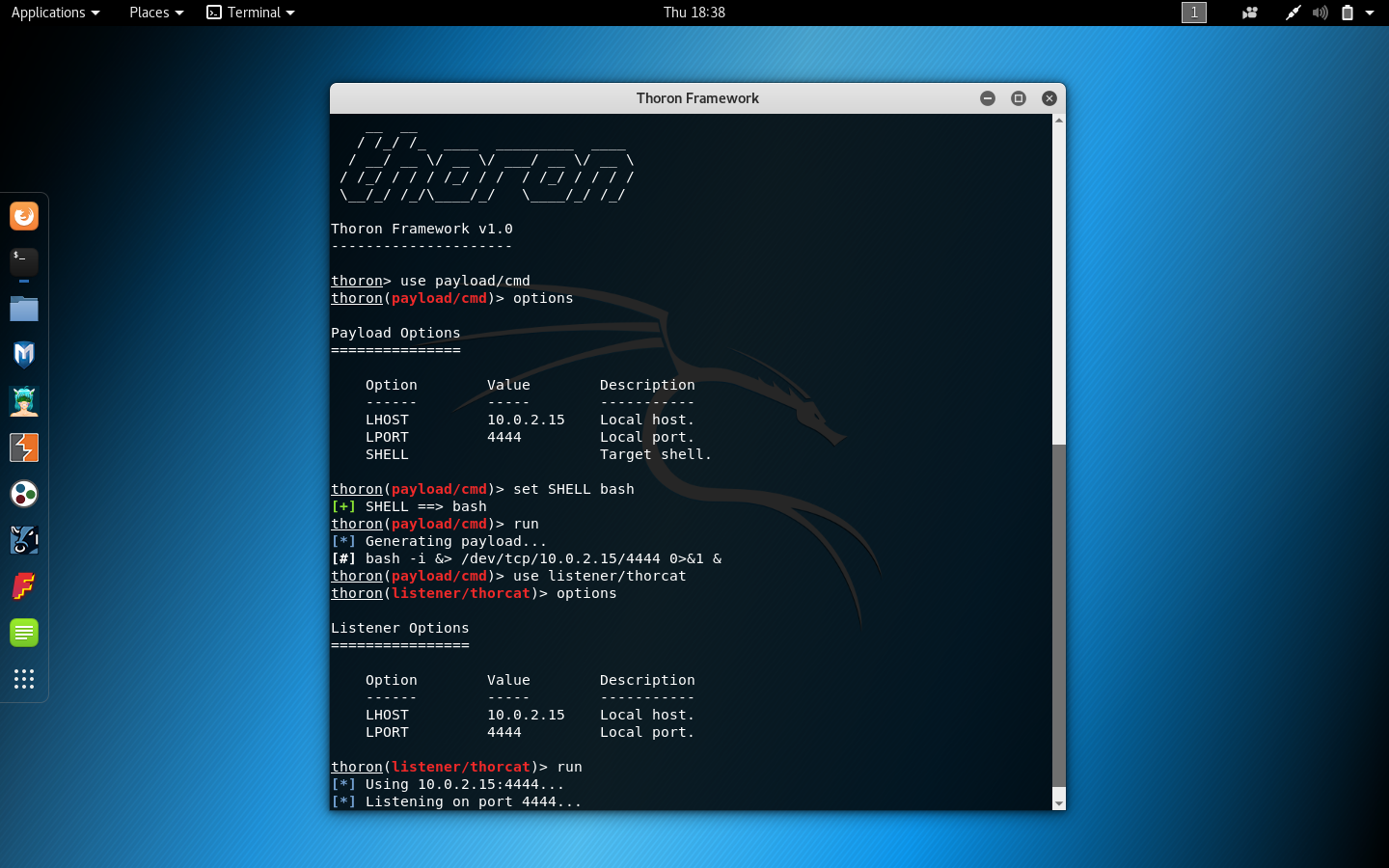The height and width of the screenshot is (868, 1389).
Task: Open Faraday red F dock icon
Action: pyautogui.click(x=24, y=586)
